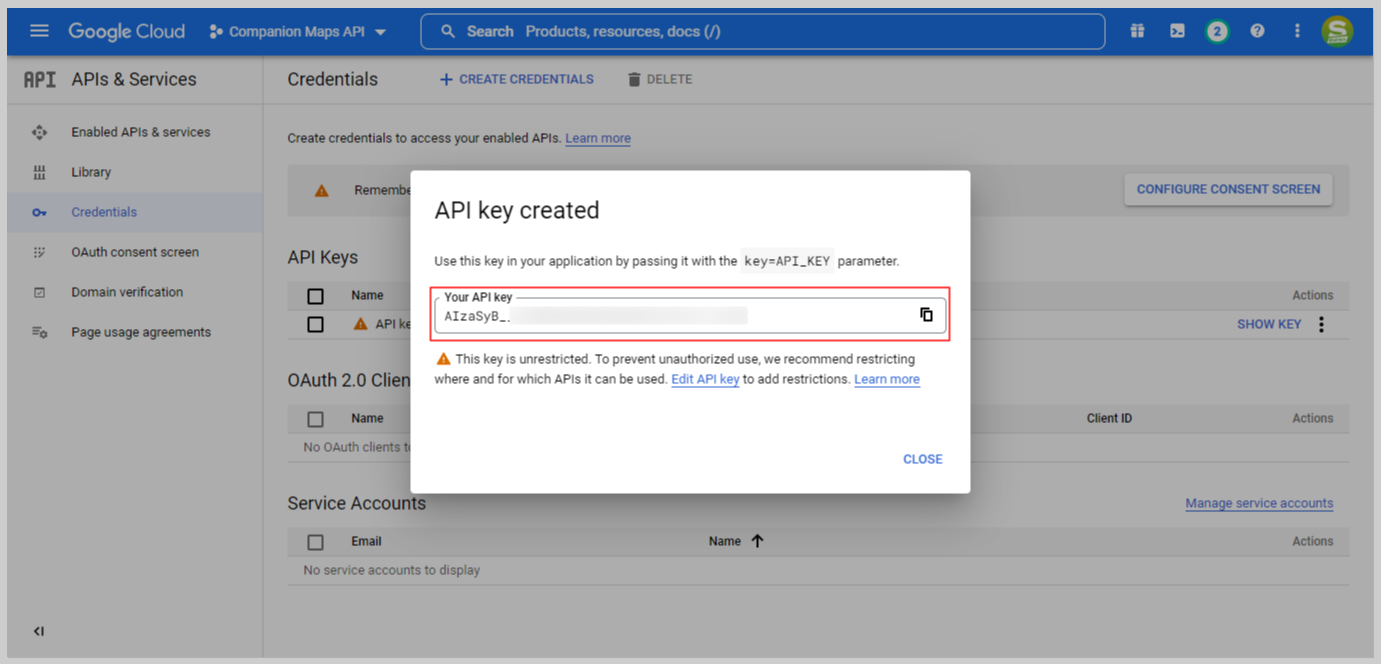Tick the Service Accounts table header checkbox
Viewport: 1381px width, 664px height.
click(316, 542)
